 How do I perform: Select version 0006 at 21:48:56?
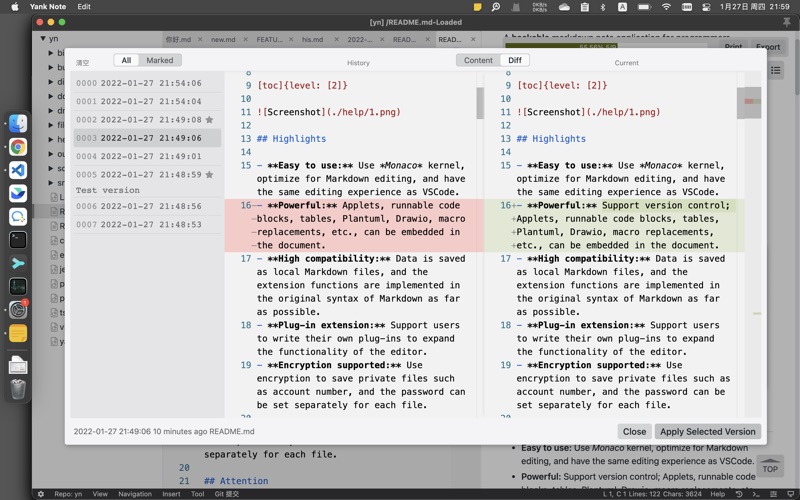(x=147, y=206)
